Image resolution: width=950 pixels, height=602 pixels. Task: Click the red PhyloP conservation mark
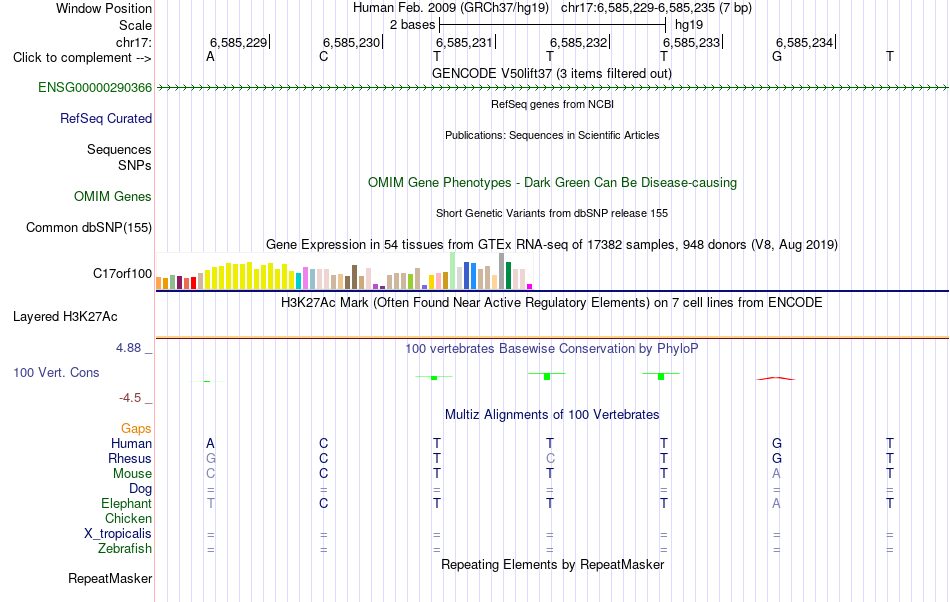tap(776, 379)
